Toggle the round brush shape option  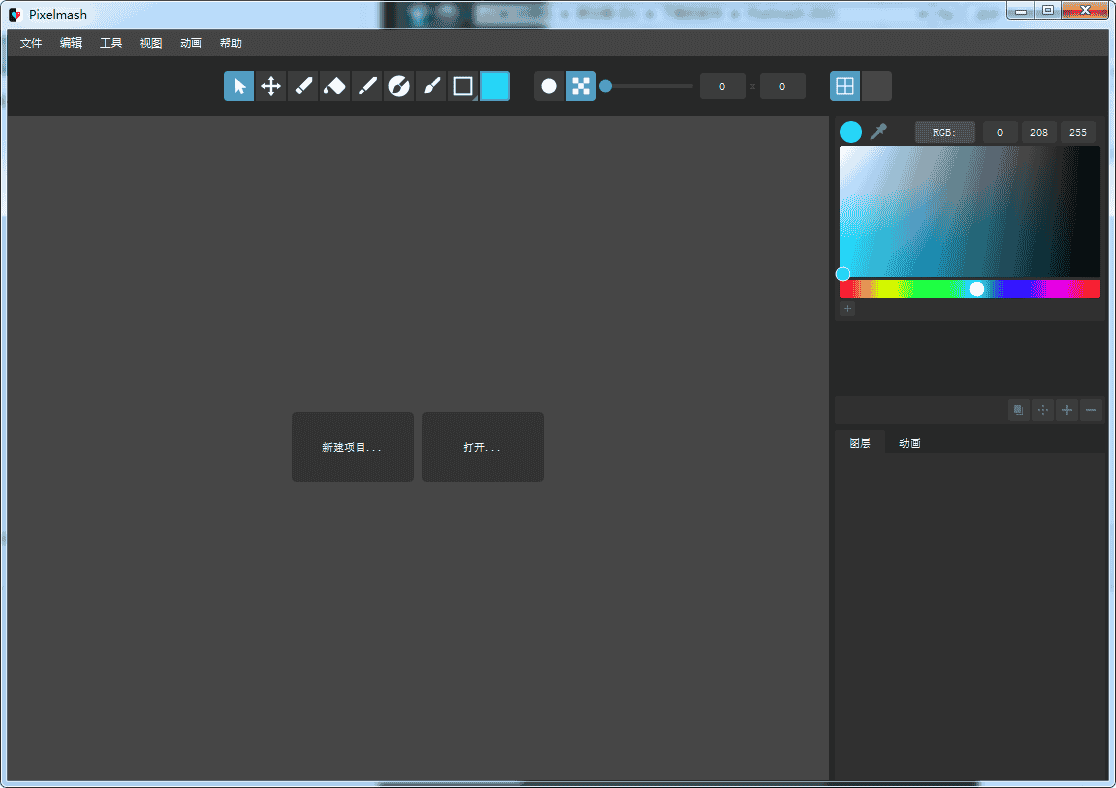(x=549, y=87)
